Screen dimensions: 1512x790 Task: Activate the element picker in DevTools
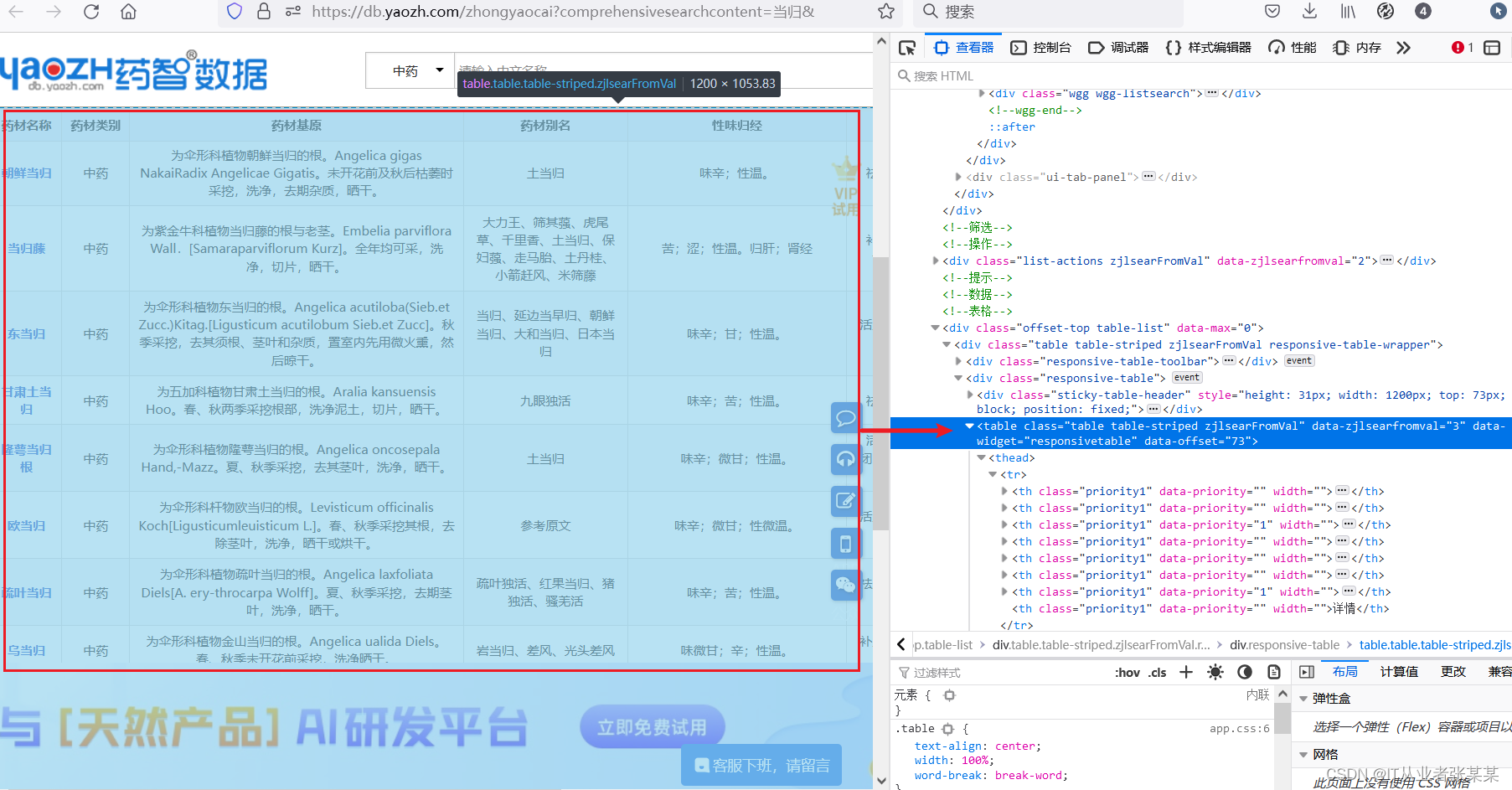click(x=907, y=48)
